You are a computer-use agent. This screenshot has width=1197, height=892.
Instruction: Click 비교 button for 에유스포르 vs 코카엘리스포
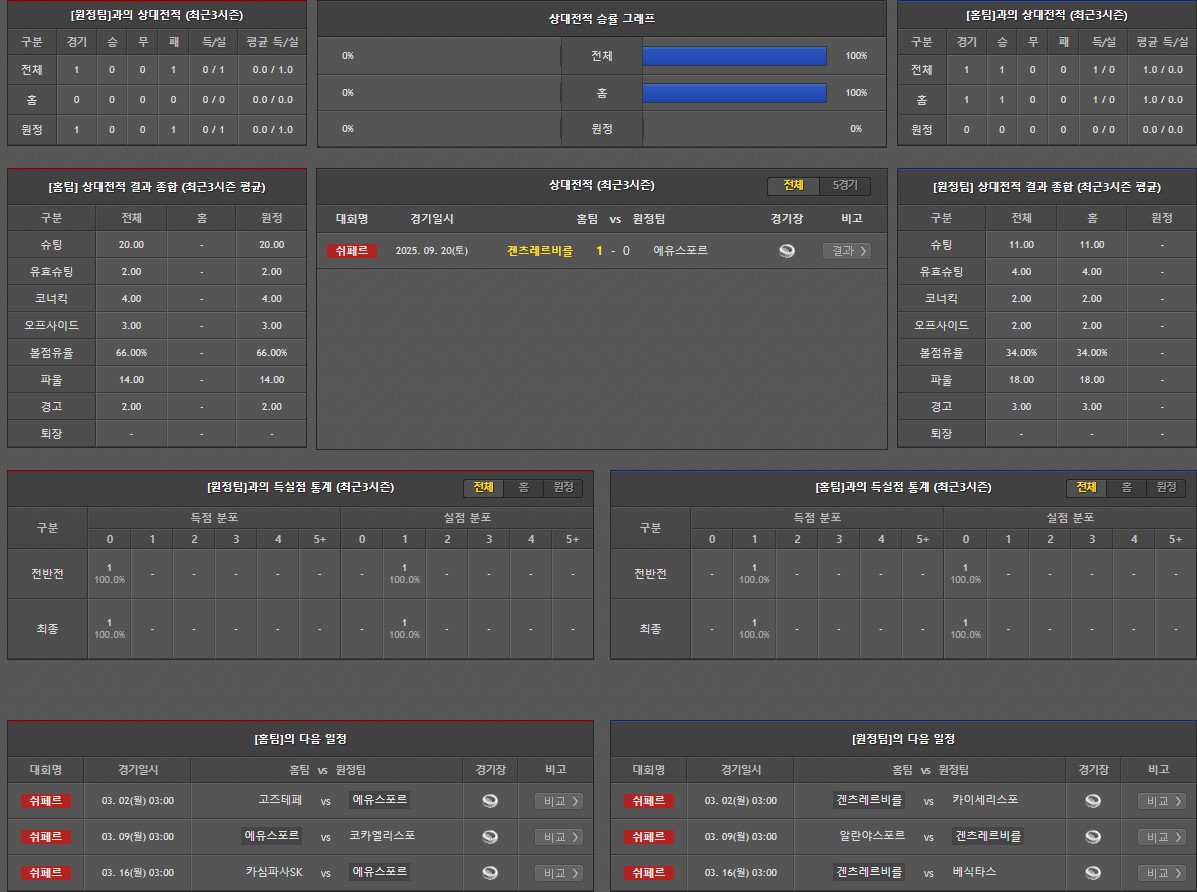[558, 837]
